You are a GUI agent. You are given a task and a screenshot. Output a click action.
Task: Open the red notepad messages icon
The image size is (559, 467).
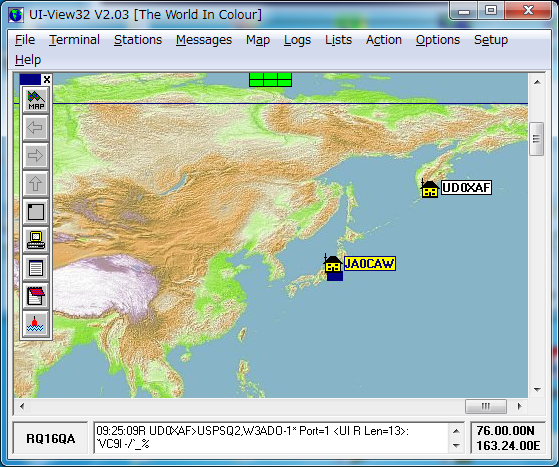pos(36,296)
